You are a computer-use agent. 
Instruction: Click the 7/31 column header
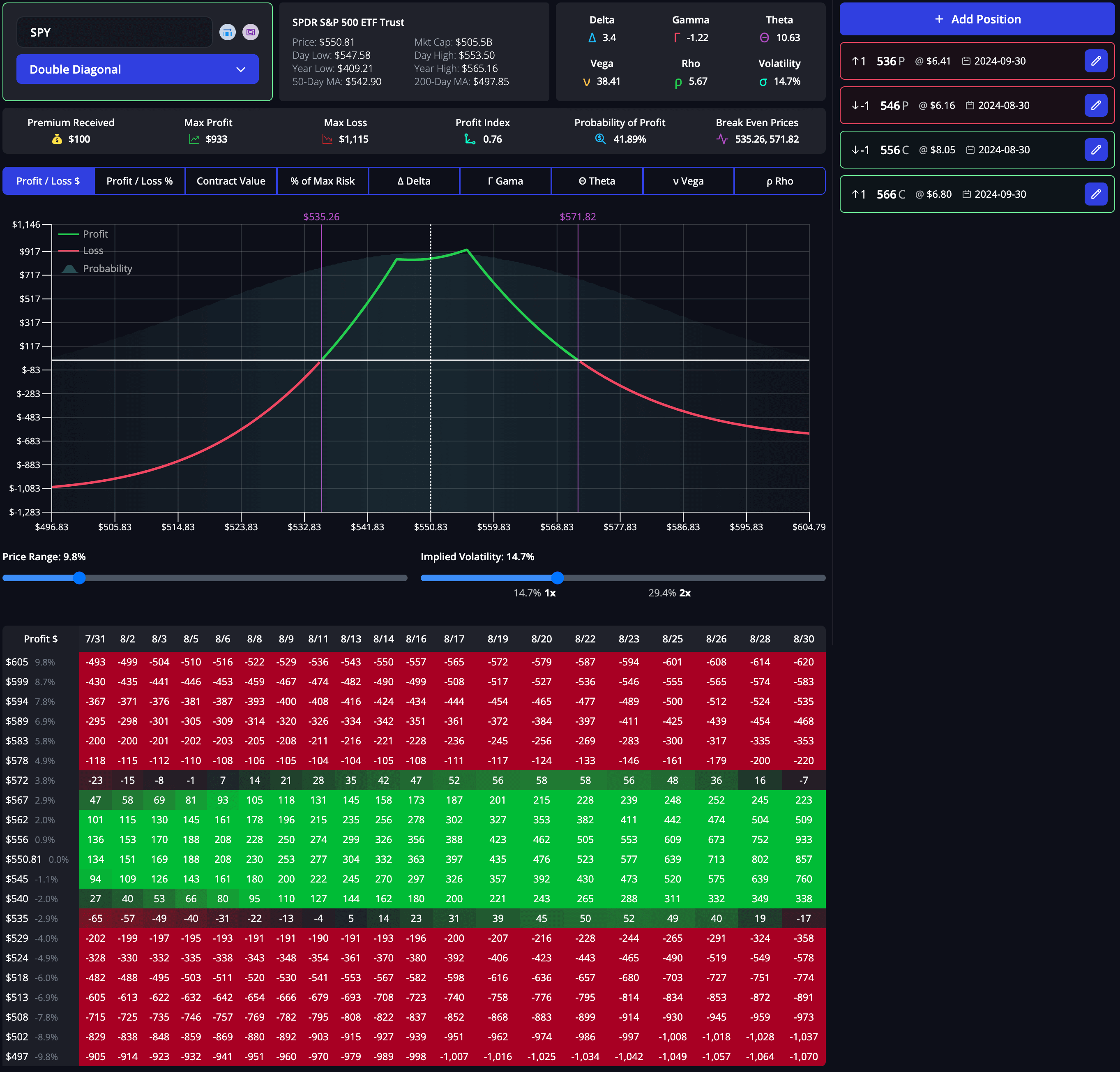(x=95, y=638)
